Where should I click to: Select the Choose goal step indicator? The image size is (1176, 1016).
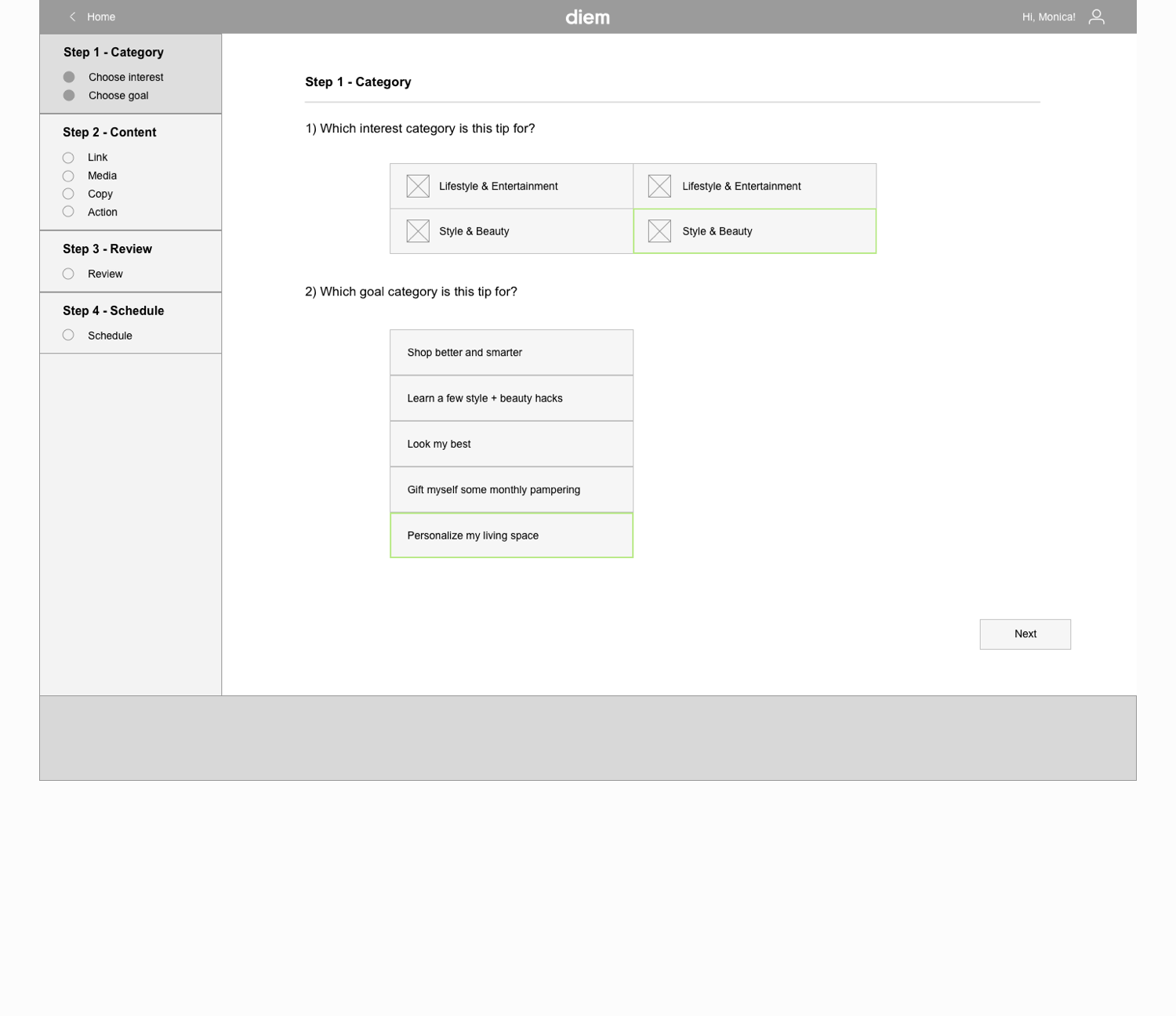pos(69,96)
